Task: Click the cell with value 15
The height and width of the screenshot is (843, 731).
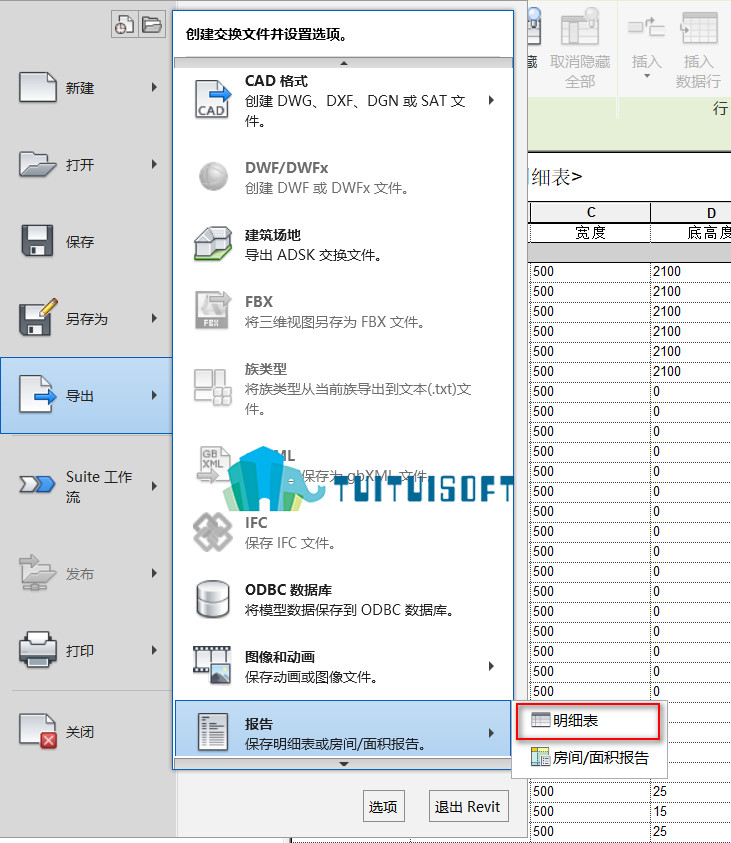Action: 691,811
